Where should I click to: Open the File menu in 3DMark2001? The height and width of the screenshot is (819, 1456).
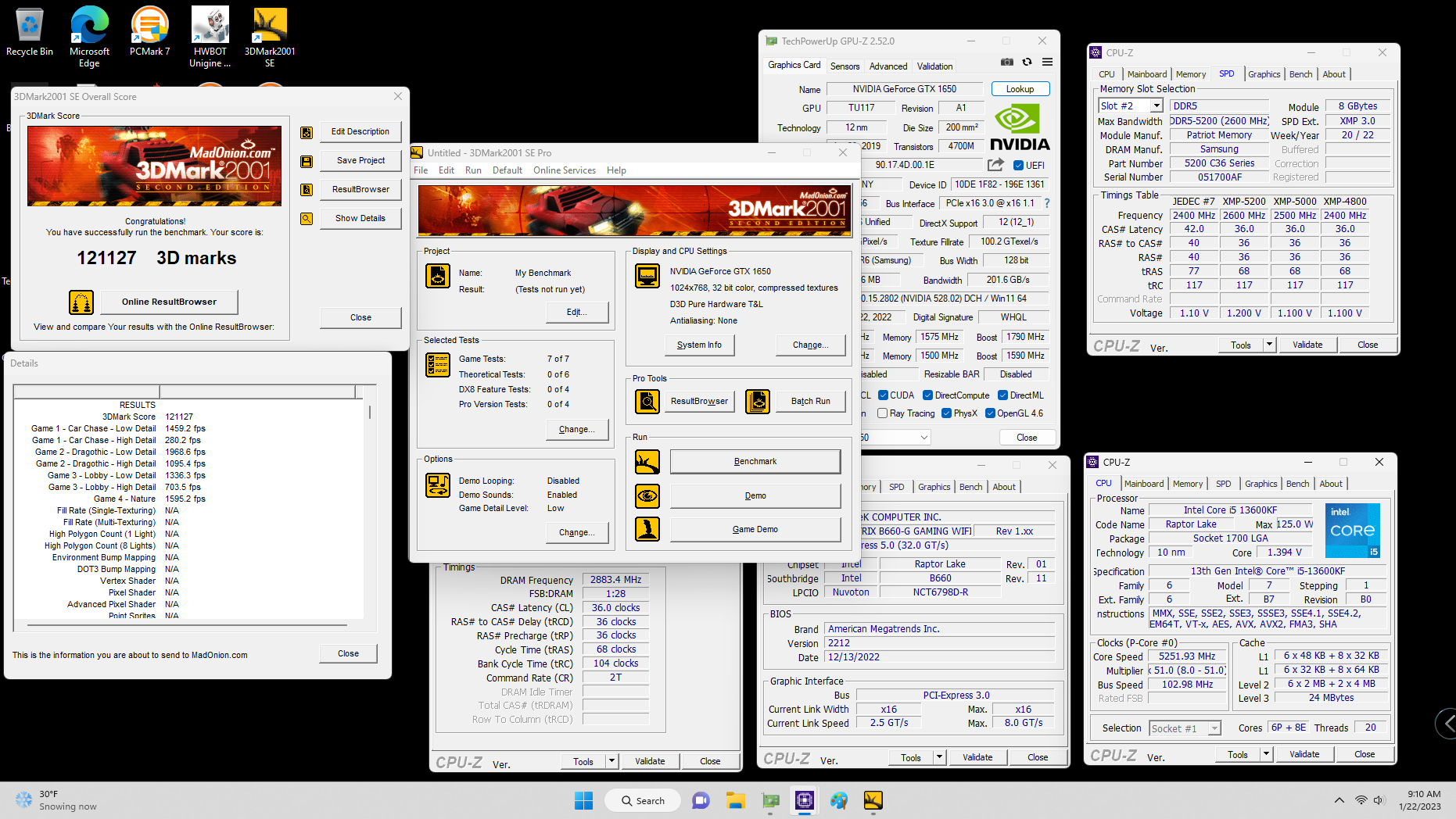[x=421, y=170]
